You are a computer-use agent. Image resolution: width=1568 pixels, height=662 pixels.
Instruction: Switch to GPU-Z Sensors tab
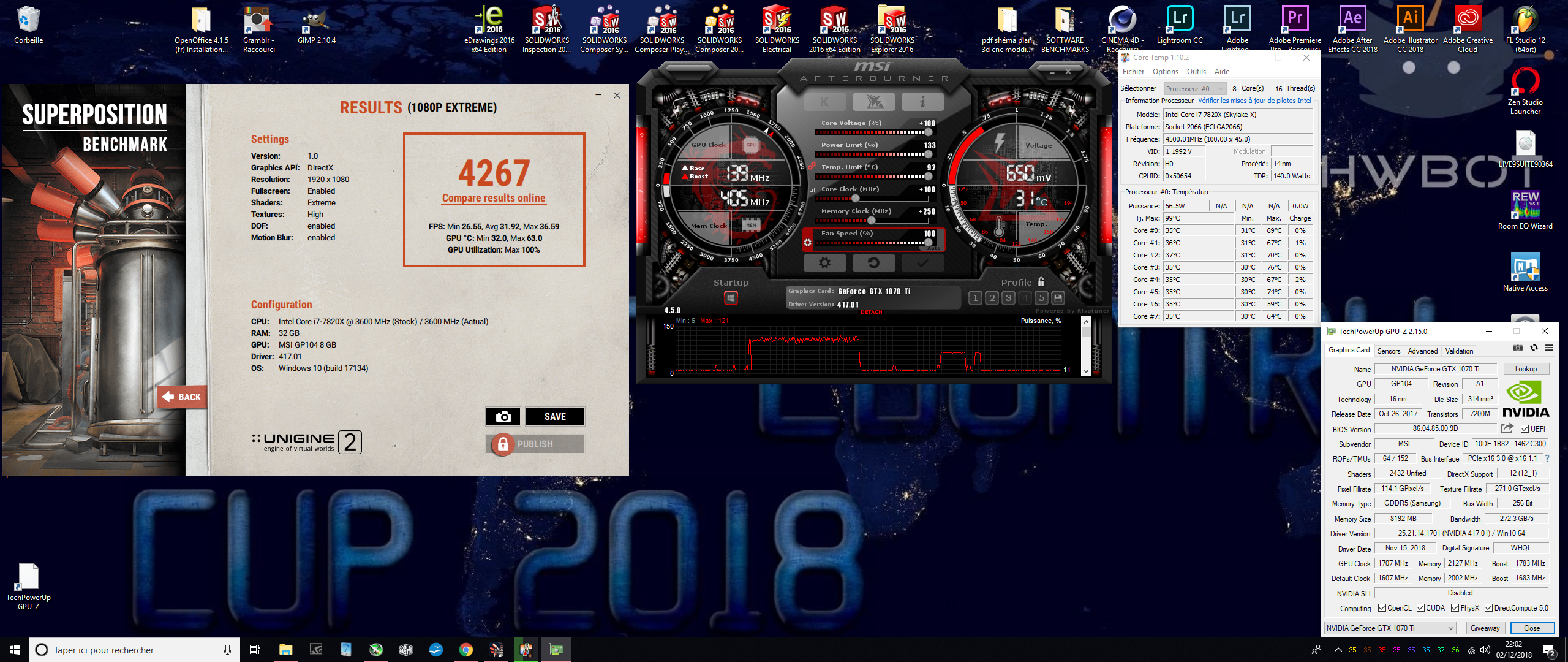click(x=1389, y=351)
